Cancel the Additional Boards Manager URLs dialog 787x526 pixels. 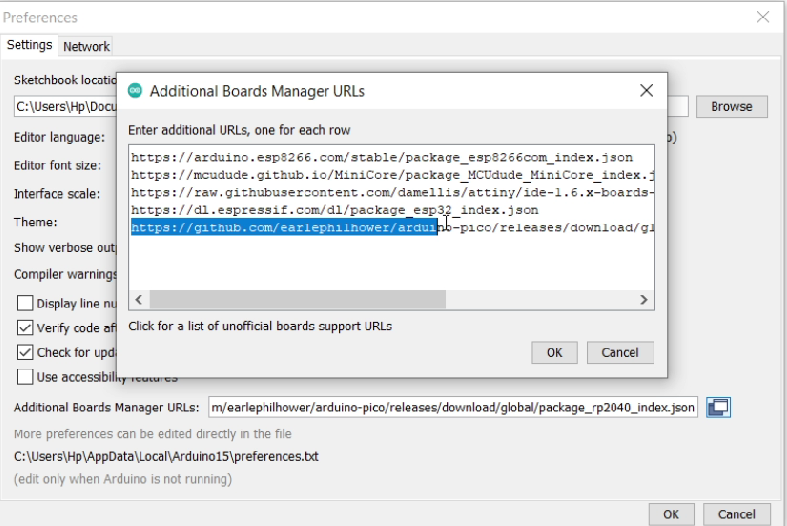coord(620,353)
